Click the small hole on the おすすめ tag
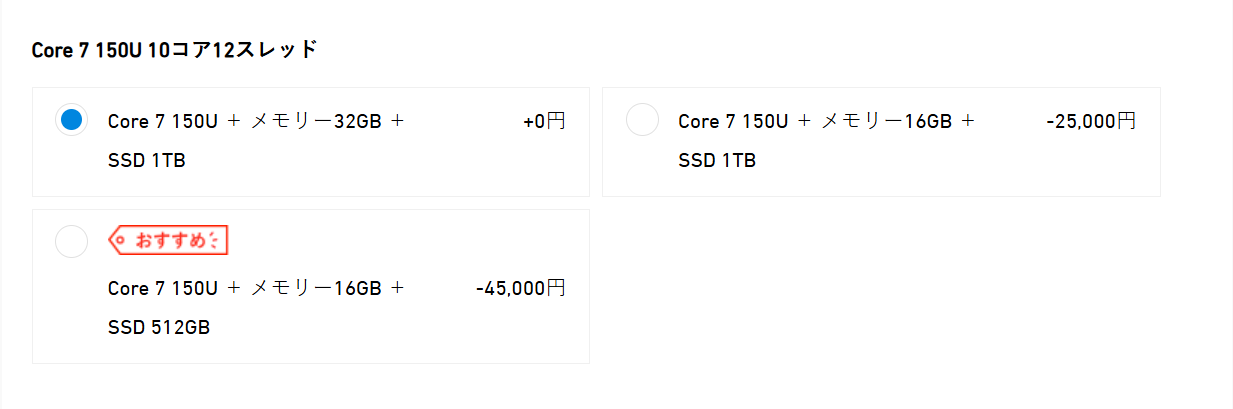Viewport: 1233px width, 409px height. click(119, 240)
